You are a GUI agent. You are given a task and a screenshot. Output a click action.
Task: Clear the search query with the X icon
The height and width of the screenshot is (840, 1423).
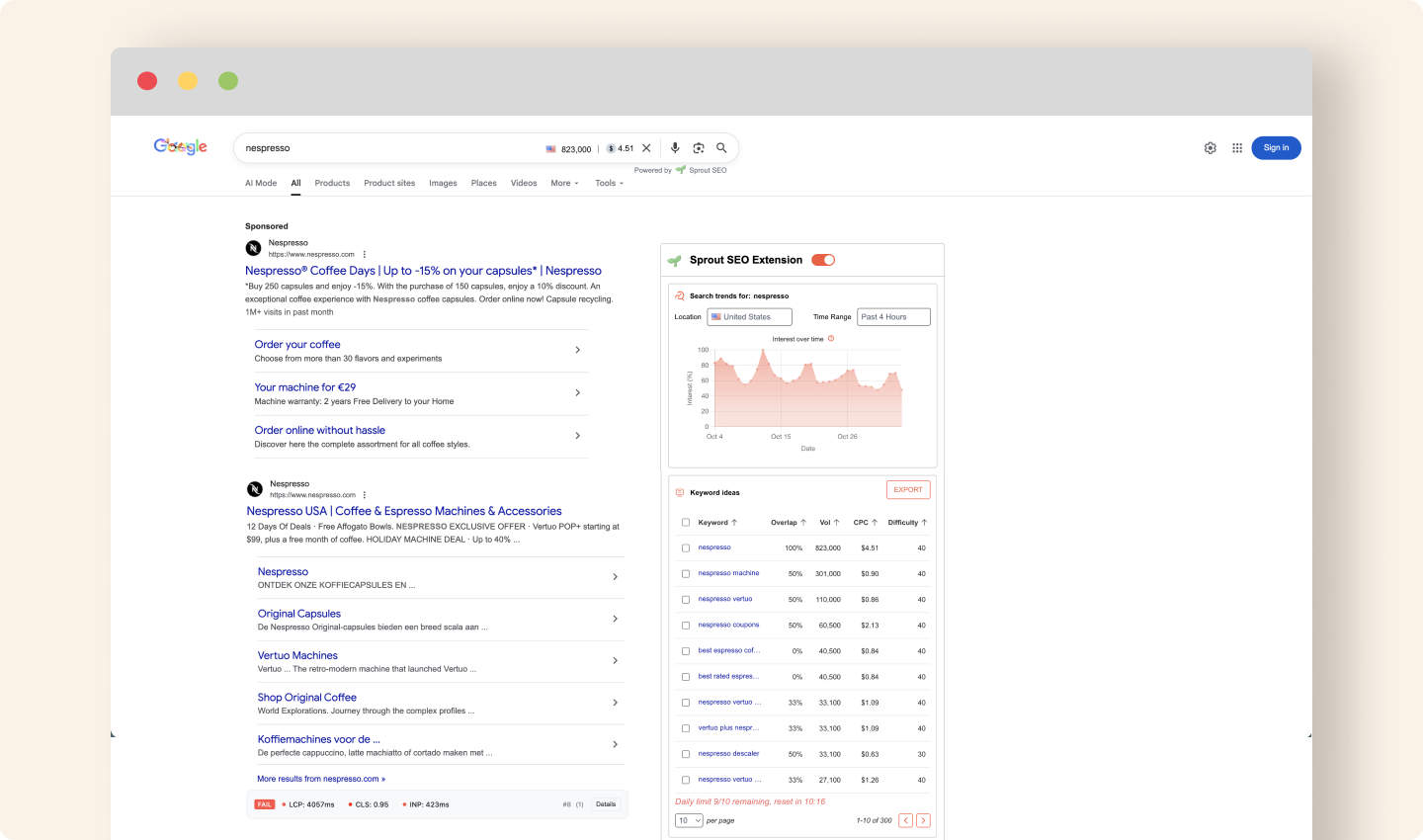click(646, 147)
